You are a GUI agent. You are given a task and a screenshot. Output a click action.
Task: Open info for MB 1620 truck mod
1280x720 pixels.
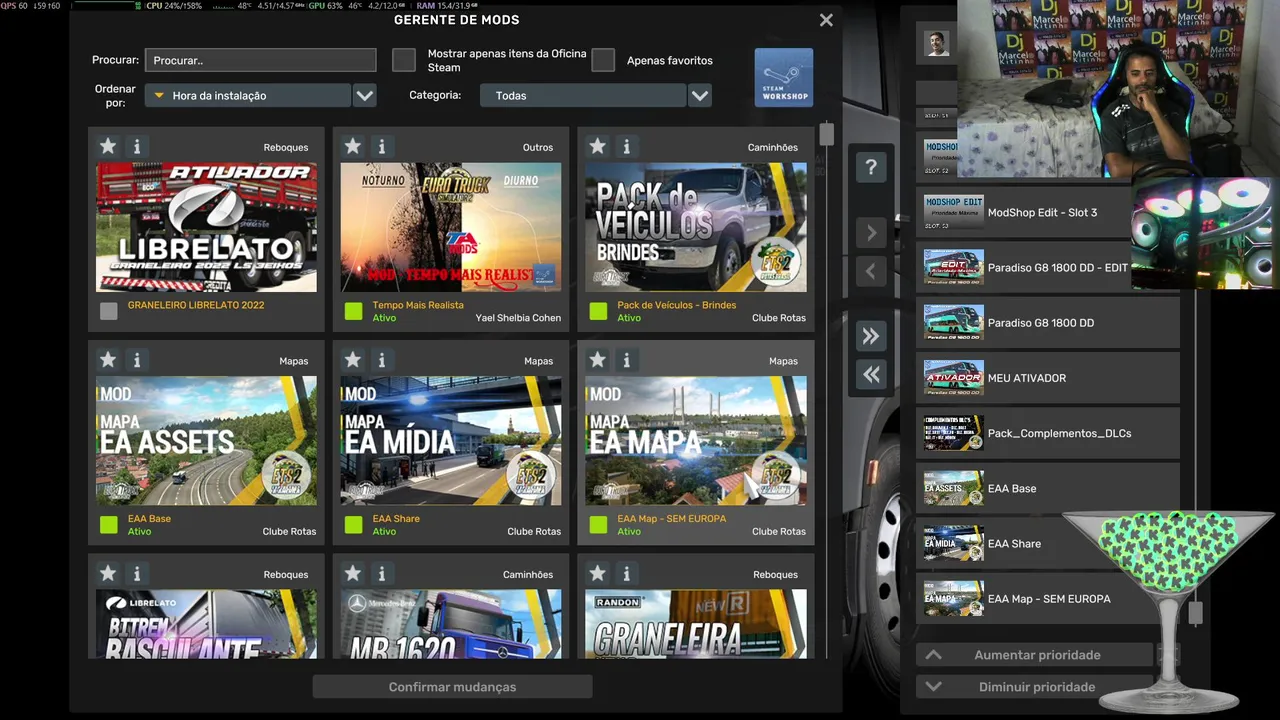coord(382,574)
